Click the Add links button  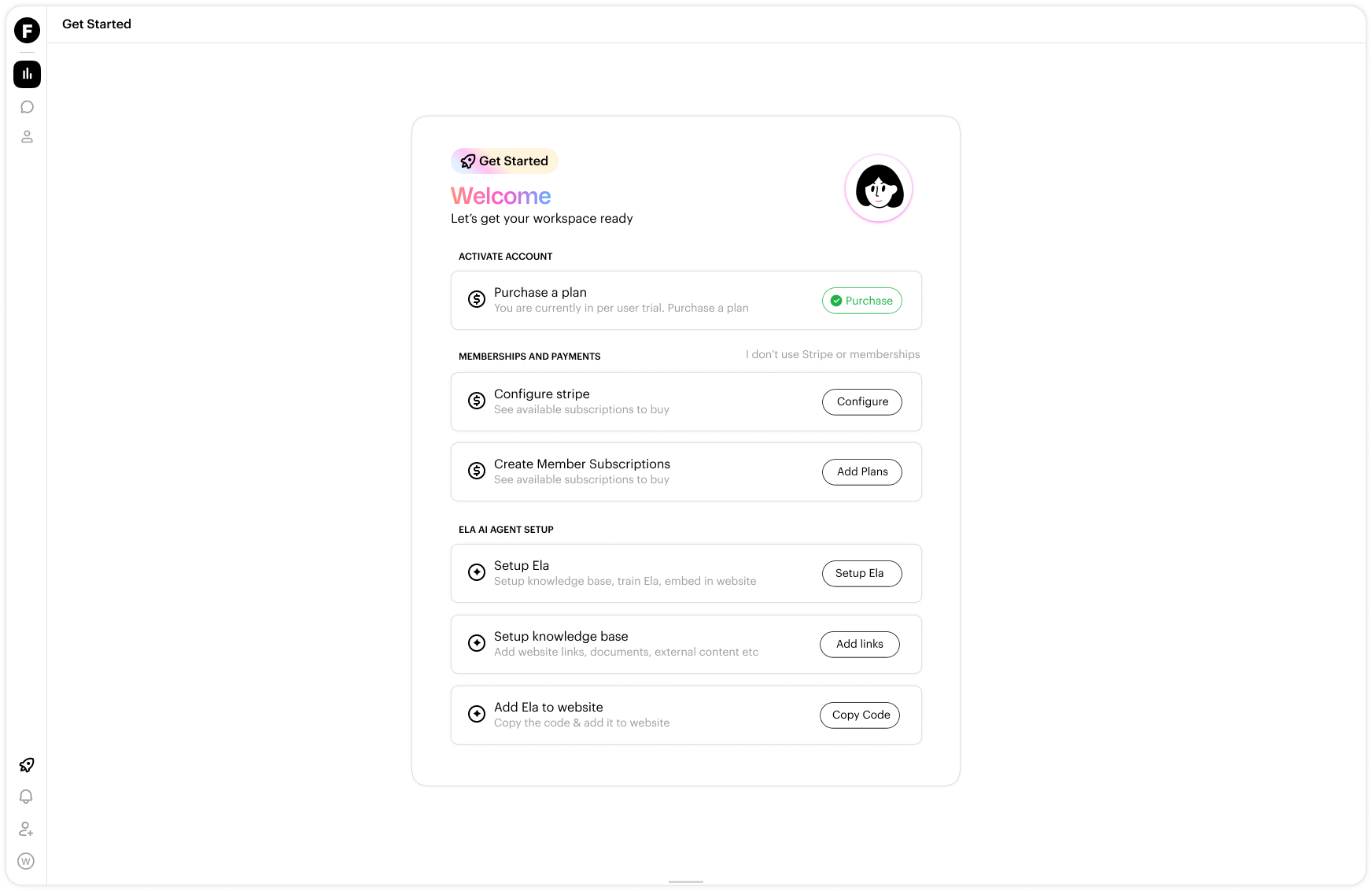click(x=860, y=644)
